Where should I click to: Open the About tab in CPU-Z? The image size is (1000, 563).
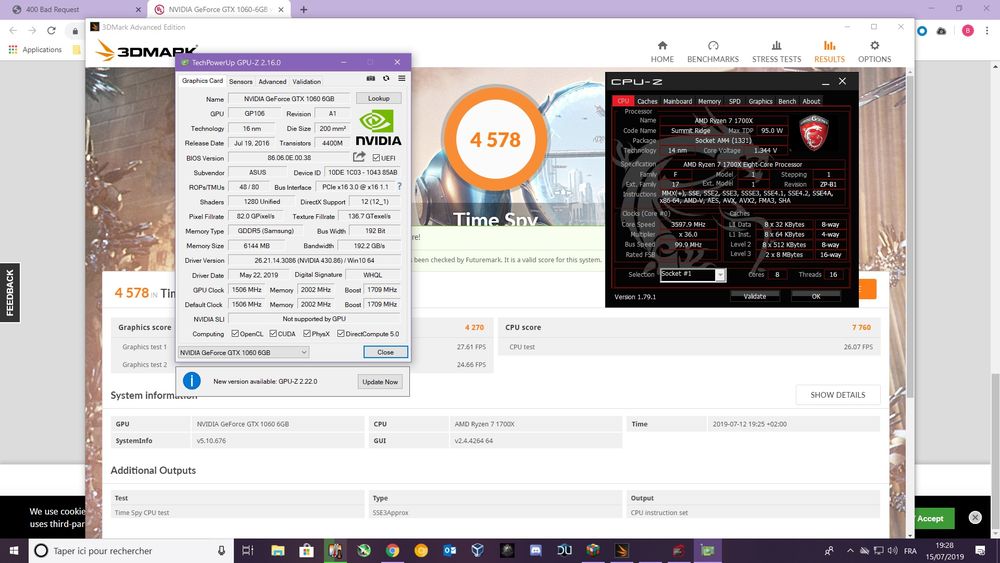[x=811, y=101]
